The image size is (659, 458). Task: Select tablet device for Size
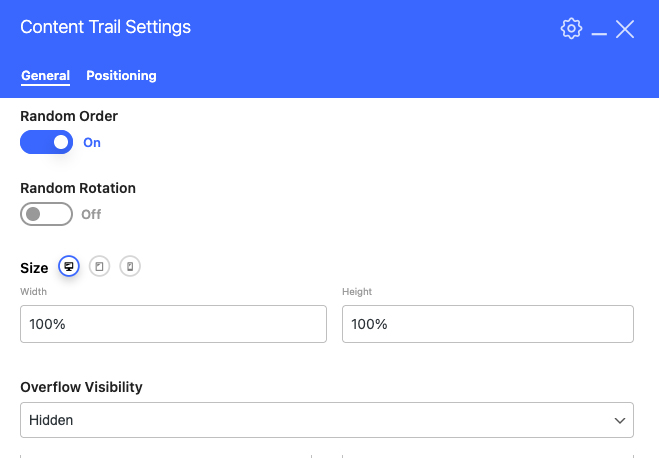click(99, 266)
